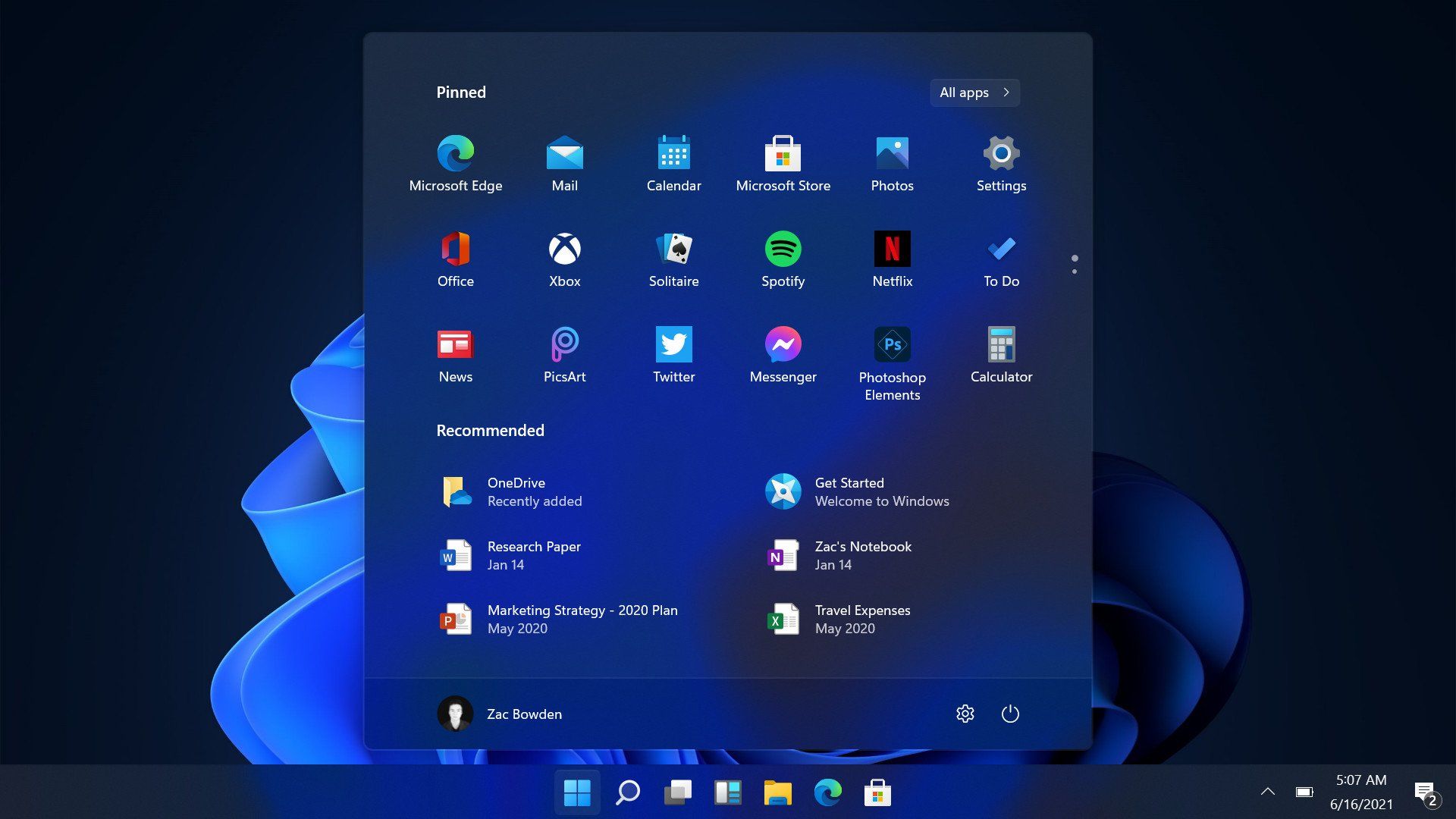1456x819 pixels.
Task: Open Settings from the Start menu footer gear
Action: [x=965, y=714]
